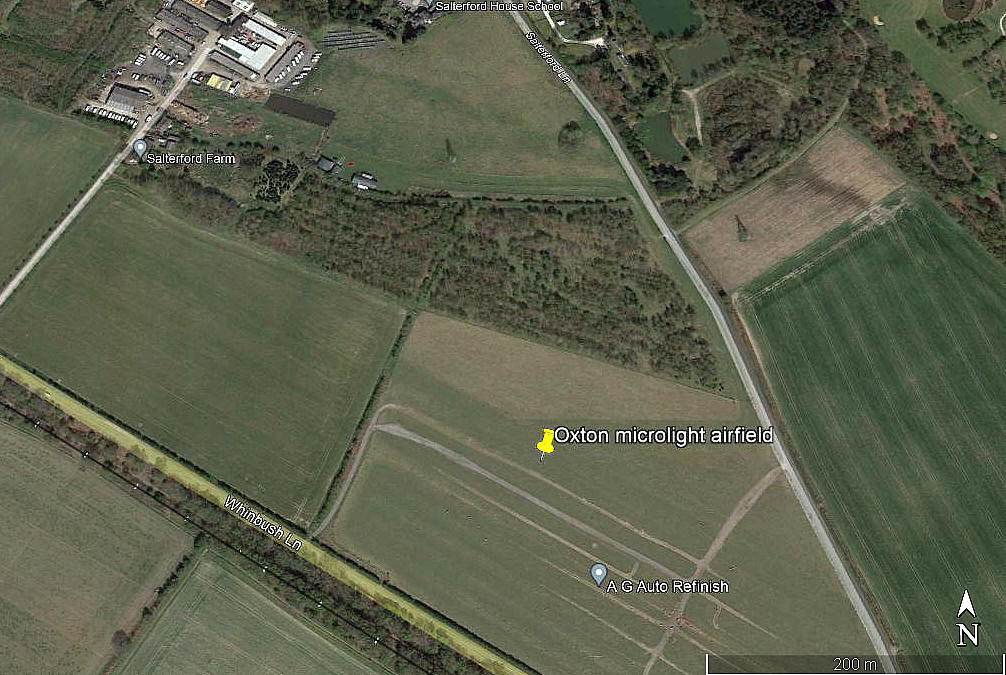Click the A G Auto Refinish label
The image size is (1006, 675).
668,586
